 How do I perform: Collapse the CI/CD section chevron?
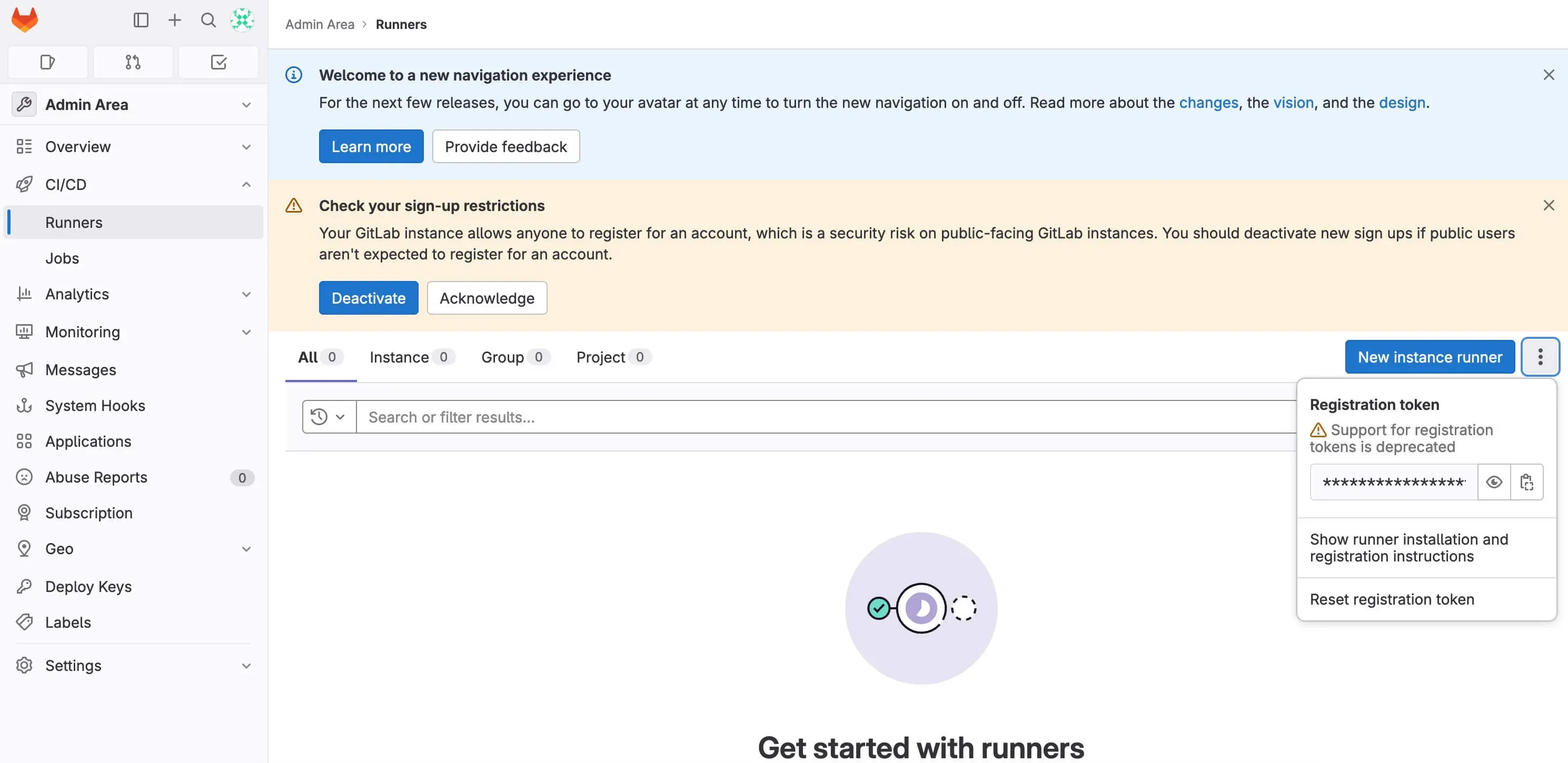tap(246, 184)
